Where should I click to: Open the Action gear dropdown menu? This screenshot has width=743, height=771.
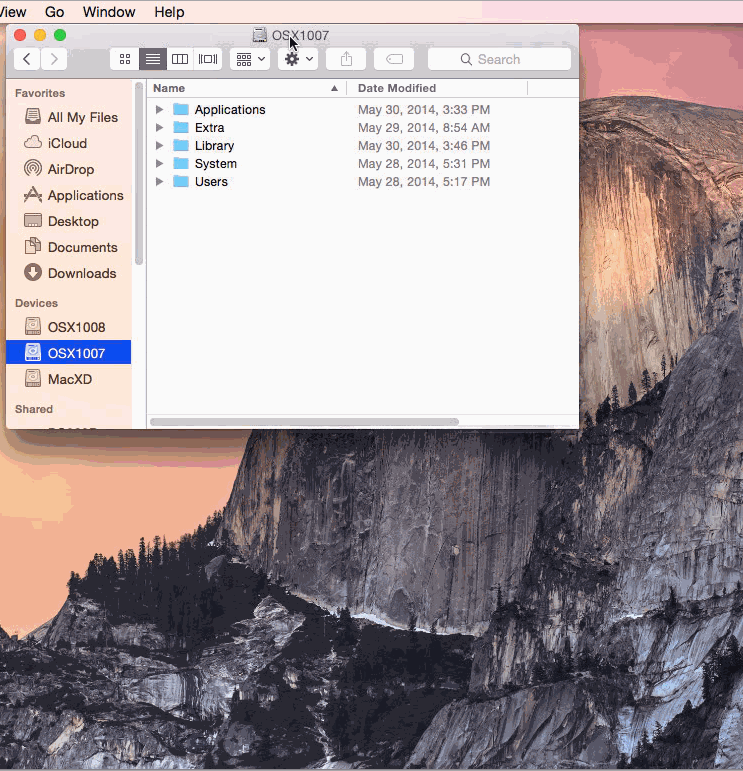297,59
